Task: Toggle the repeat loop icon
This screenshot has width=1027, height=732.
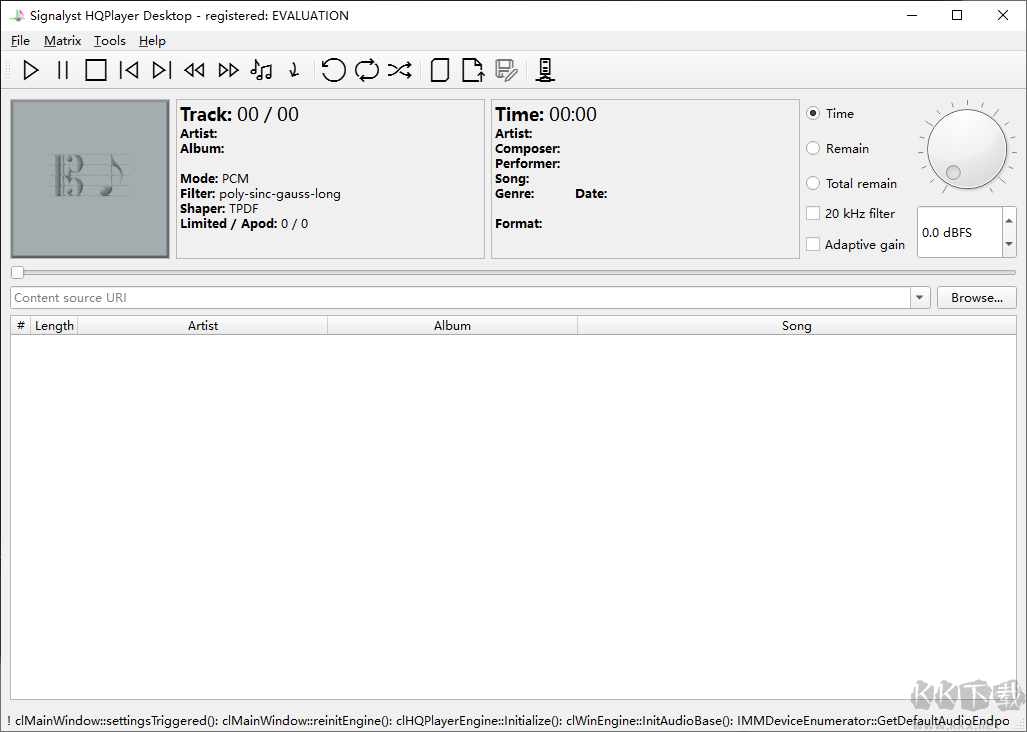Action: click(366, 70)
